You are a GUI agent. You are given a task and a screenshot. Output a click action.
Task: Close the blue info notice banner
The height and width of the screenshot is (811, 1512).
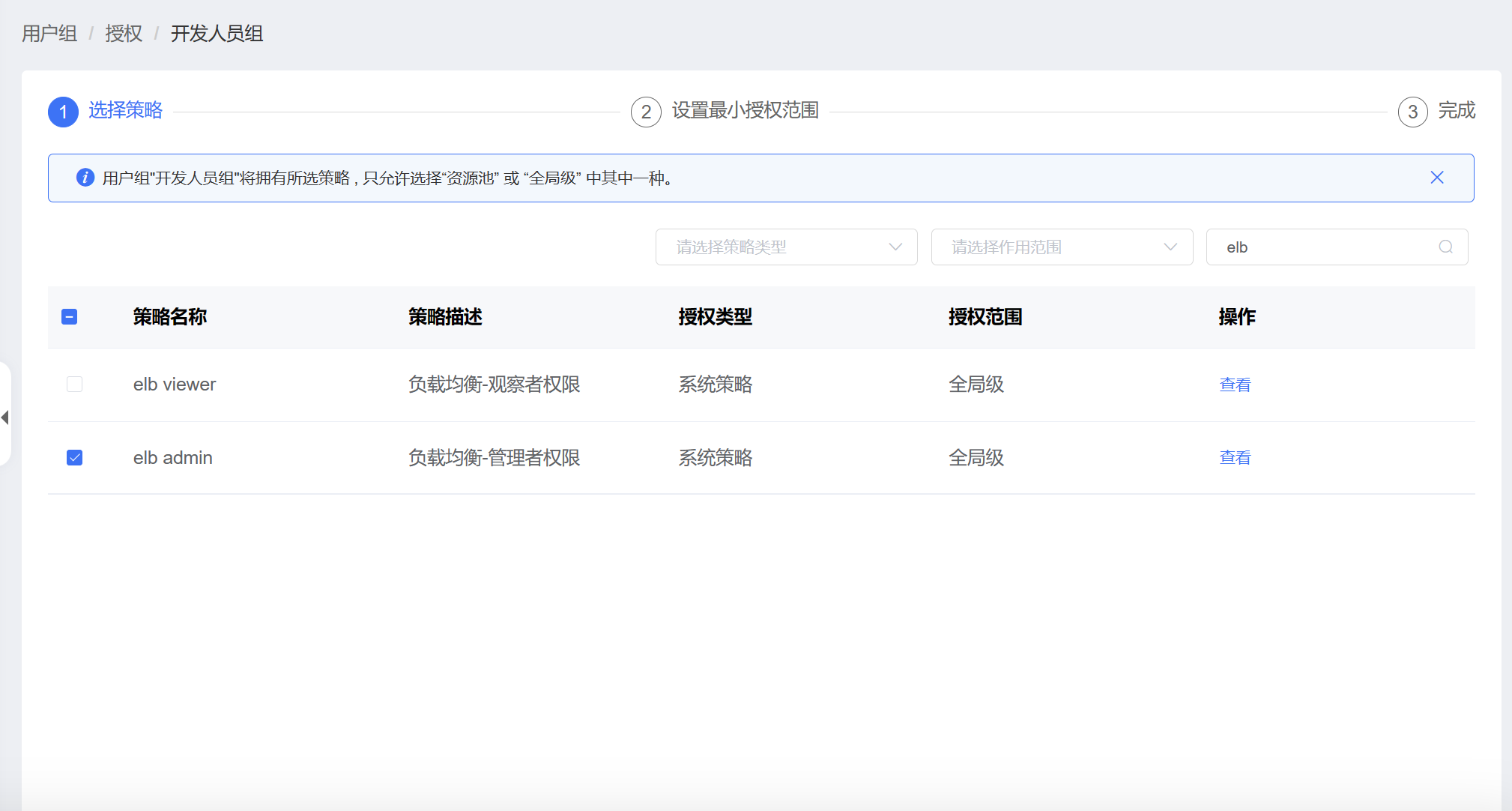point(1436,178)
